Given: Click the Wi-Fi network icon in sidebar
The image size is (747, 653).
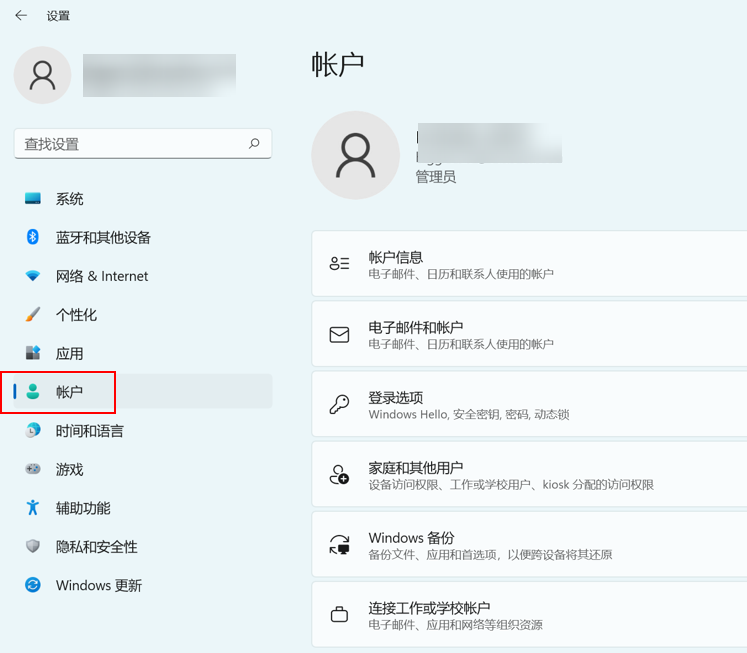Looking at the screenshot, I should pos(33,276).
